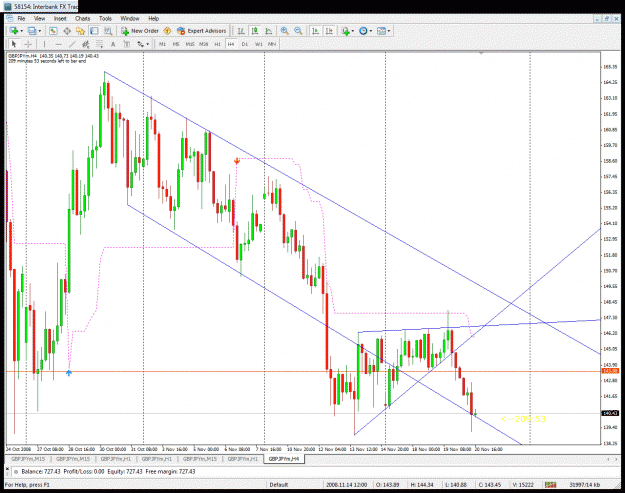Open the Window menu
The height and width of the screenshot is (493, 625).
[130, 18]
